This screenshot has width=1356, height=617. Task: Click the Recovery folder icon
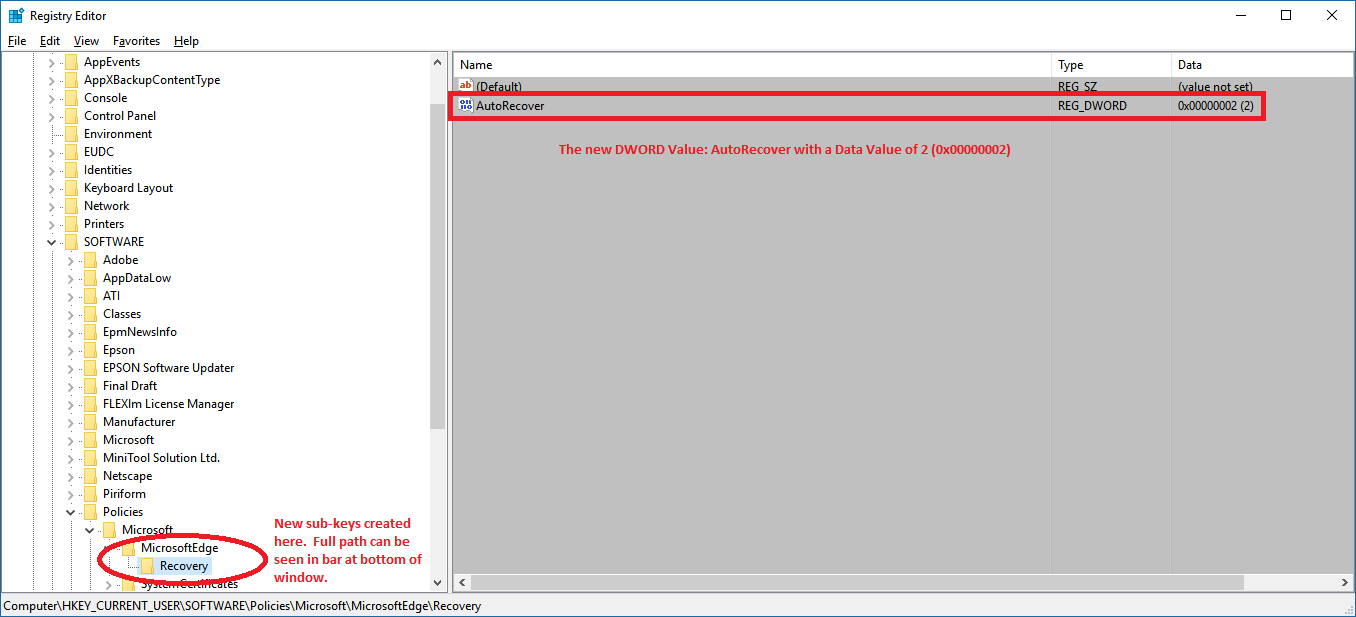(x=147, y=566)
